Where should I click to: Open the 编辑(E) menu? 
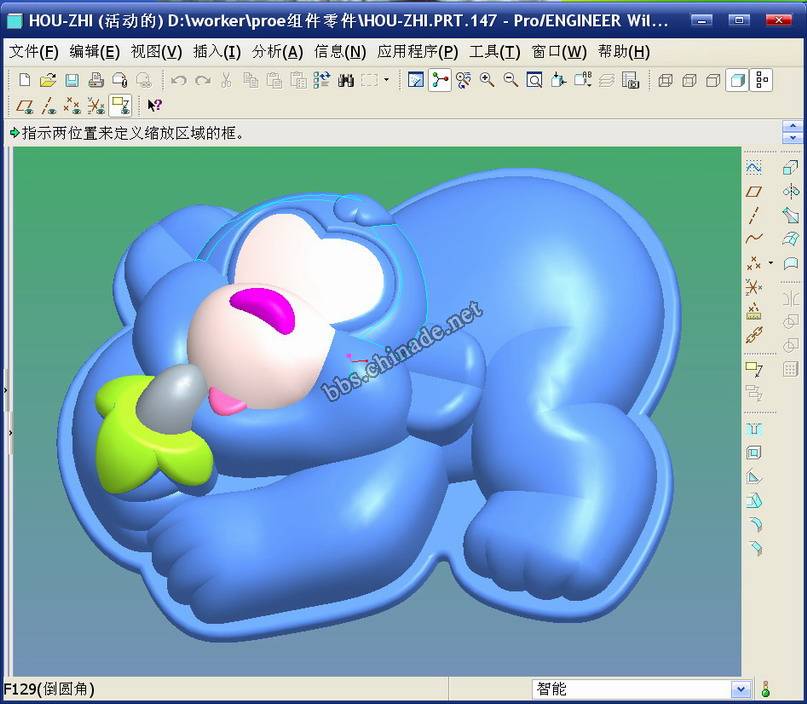click(95, 51)
